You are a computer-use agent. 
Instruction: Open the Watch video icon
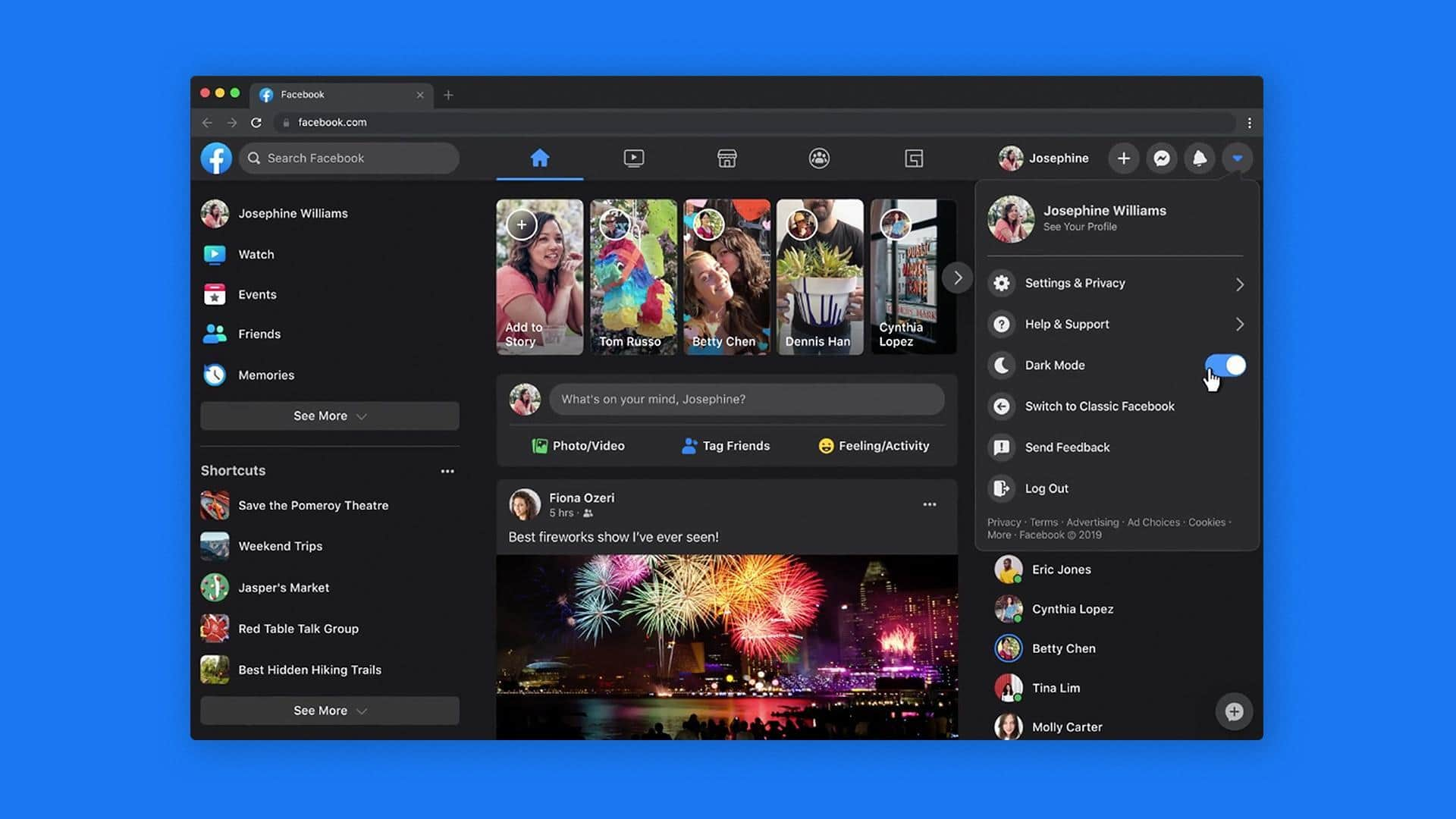634,157
